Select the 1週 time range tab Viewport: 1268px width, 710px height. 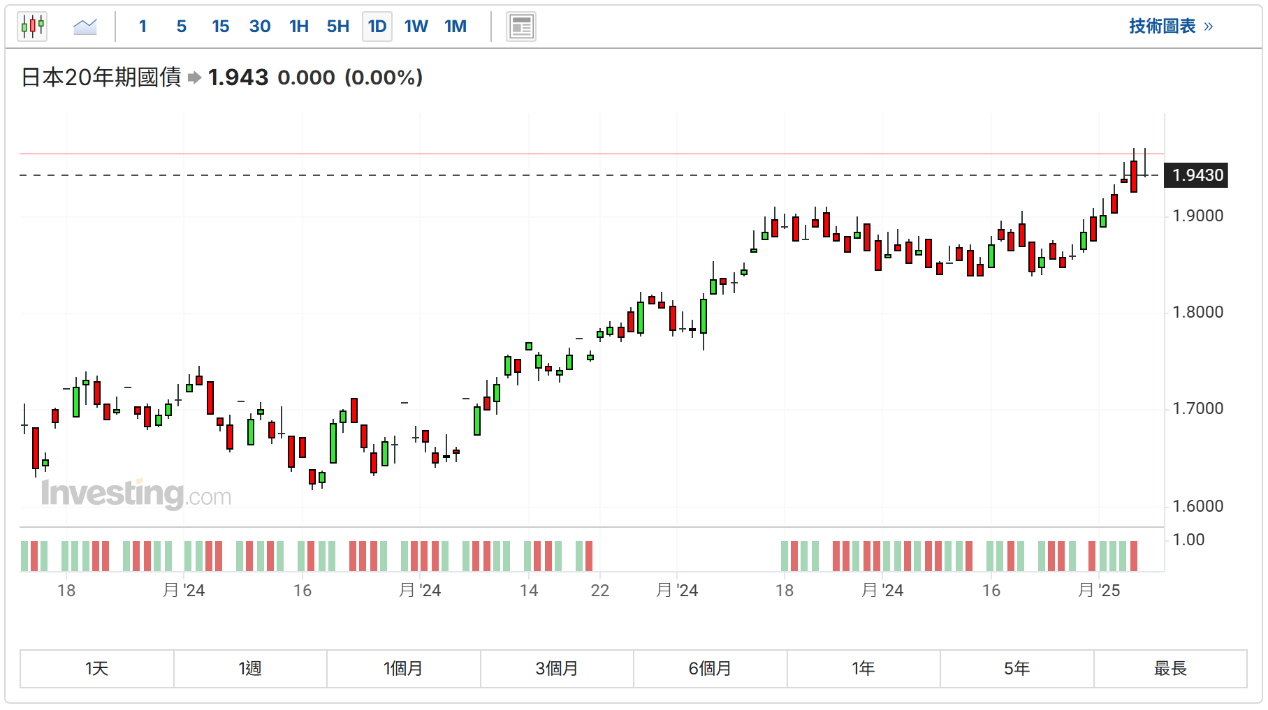(250, 669)
